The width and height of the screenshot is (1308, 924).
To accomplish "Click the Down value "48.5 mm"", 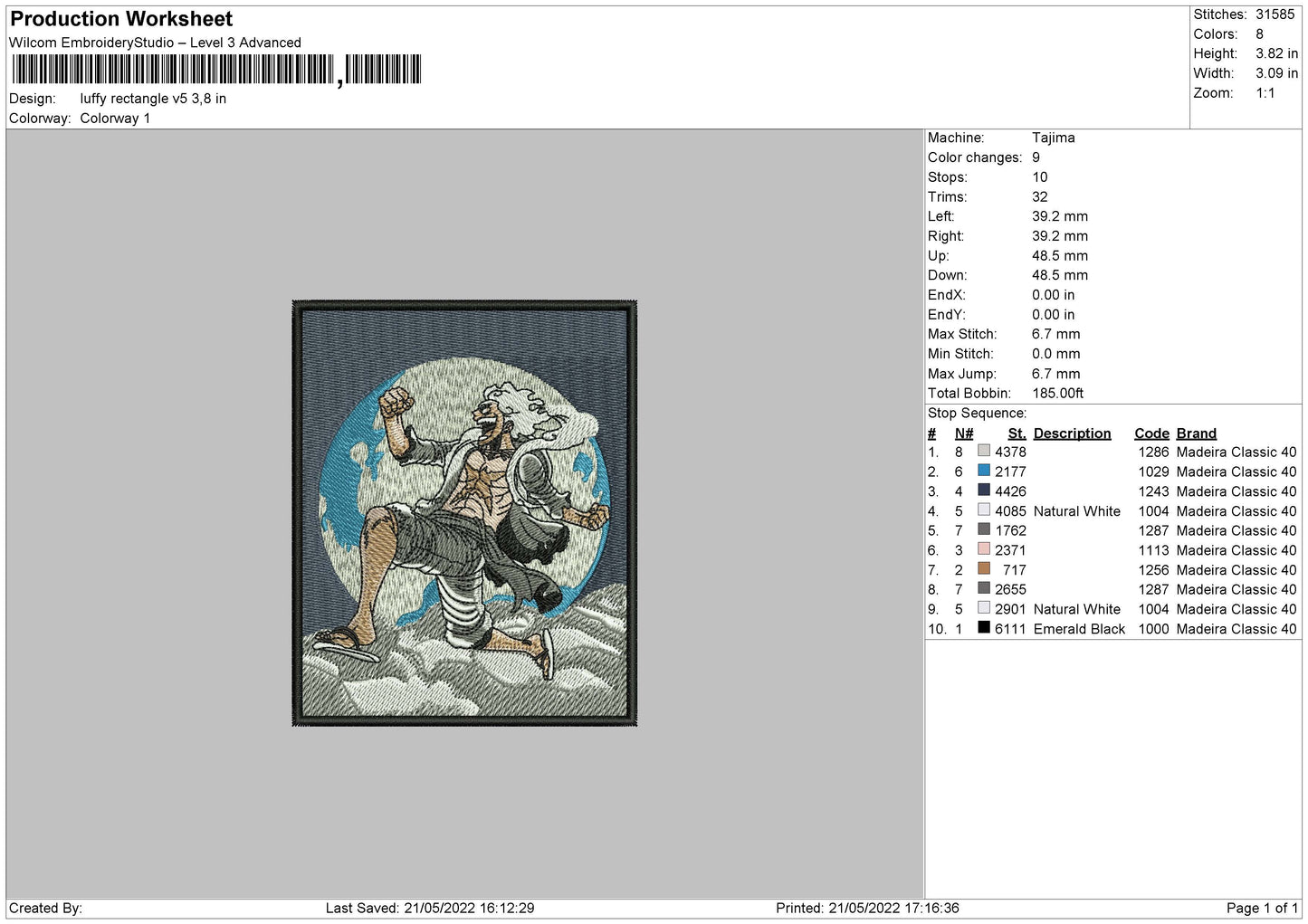I will point(1060,275).
